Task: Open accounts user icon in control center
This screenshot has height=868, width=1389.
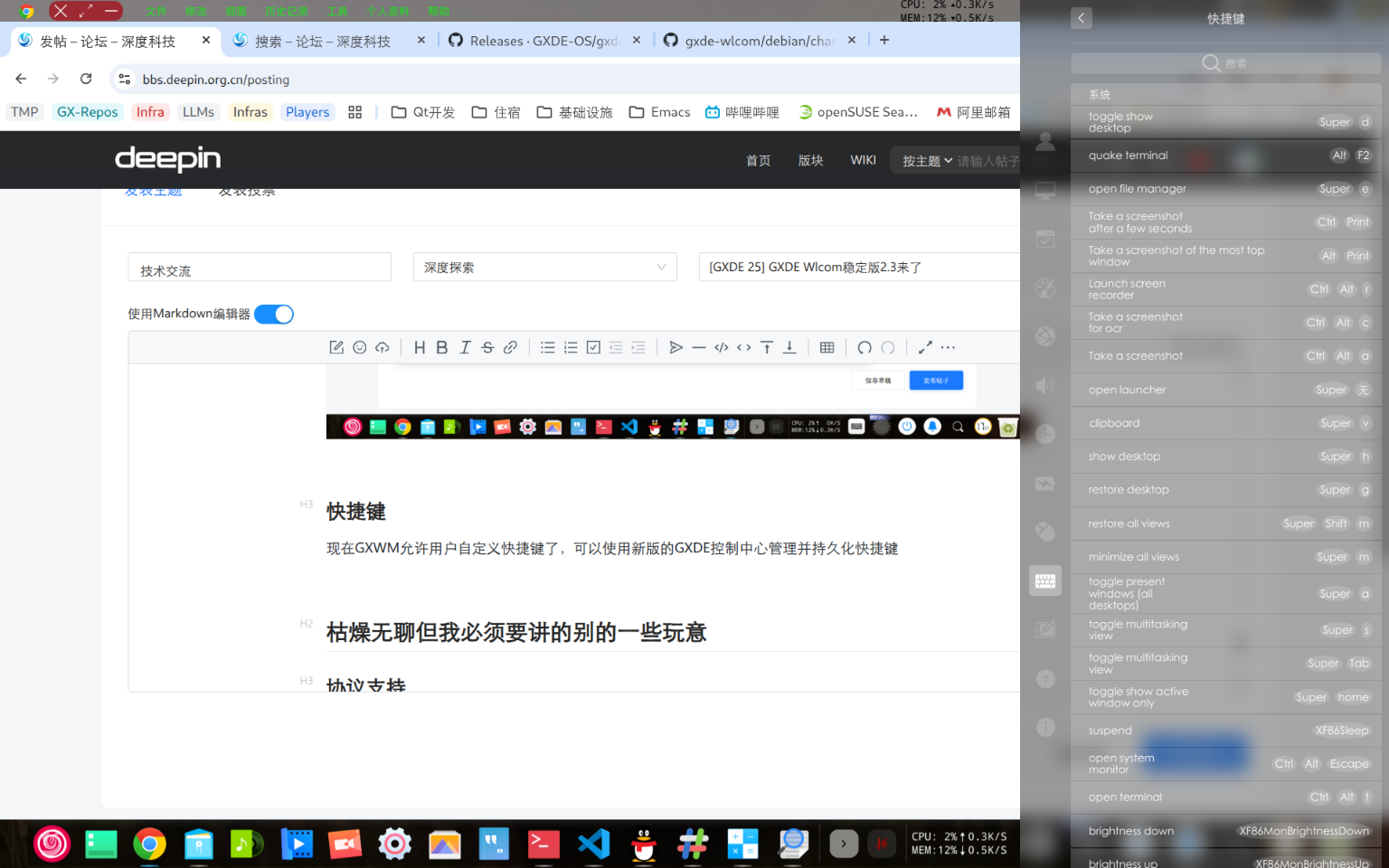Action: coord(1045,141)
